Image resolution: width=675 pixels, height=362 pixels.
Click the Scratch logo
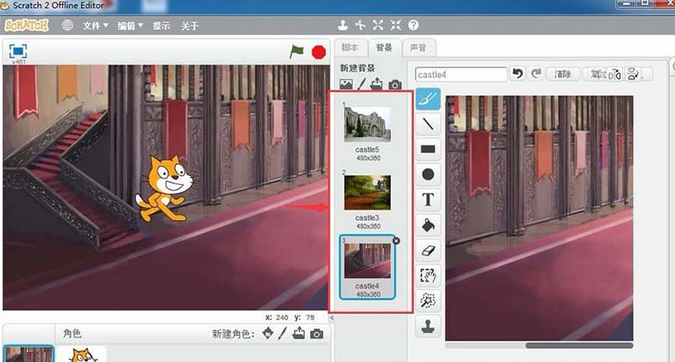click(x=27, y=25)
